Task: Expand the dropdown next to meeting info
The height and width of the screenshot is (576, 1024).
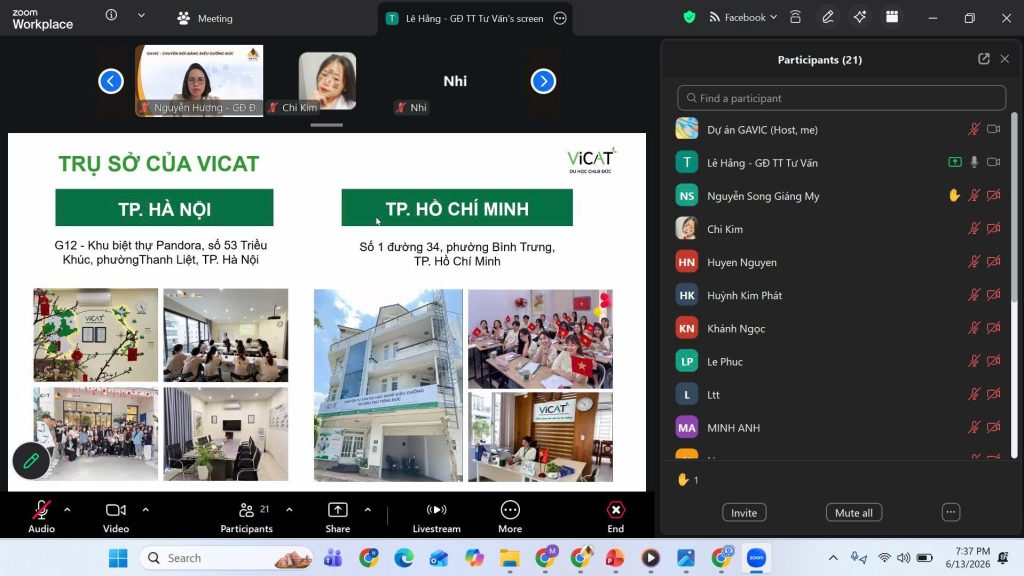Action: click(x=141, y=15)
